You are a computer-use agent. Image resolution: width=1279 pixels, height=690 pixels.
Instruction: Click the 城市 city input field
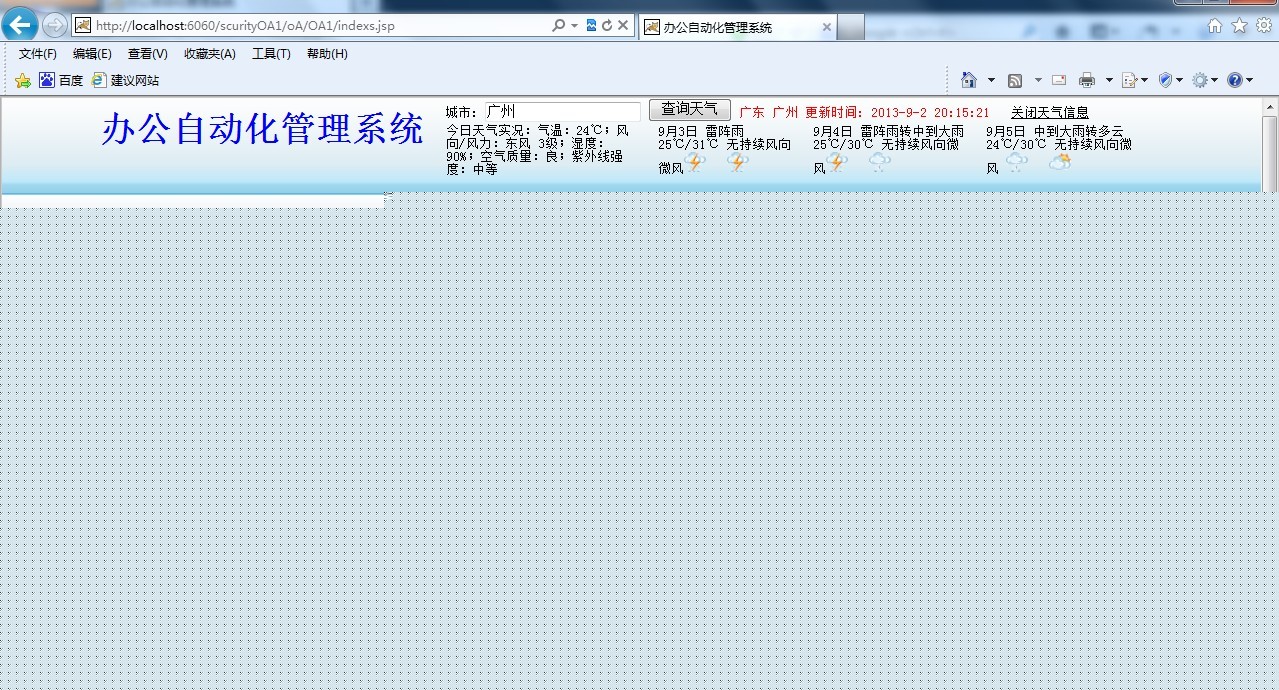(x=560, y=110)
